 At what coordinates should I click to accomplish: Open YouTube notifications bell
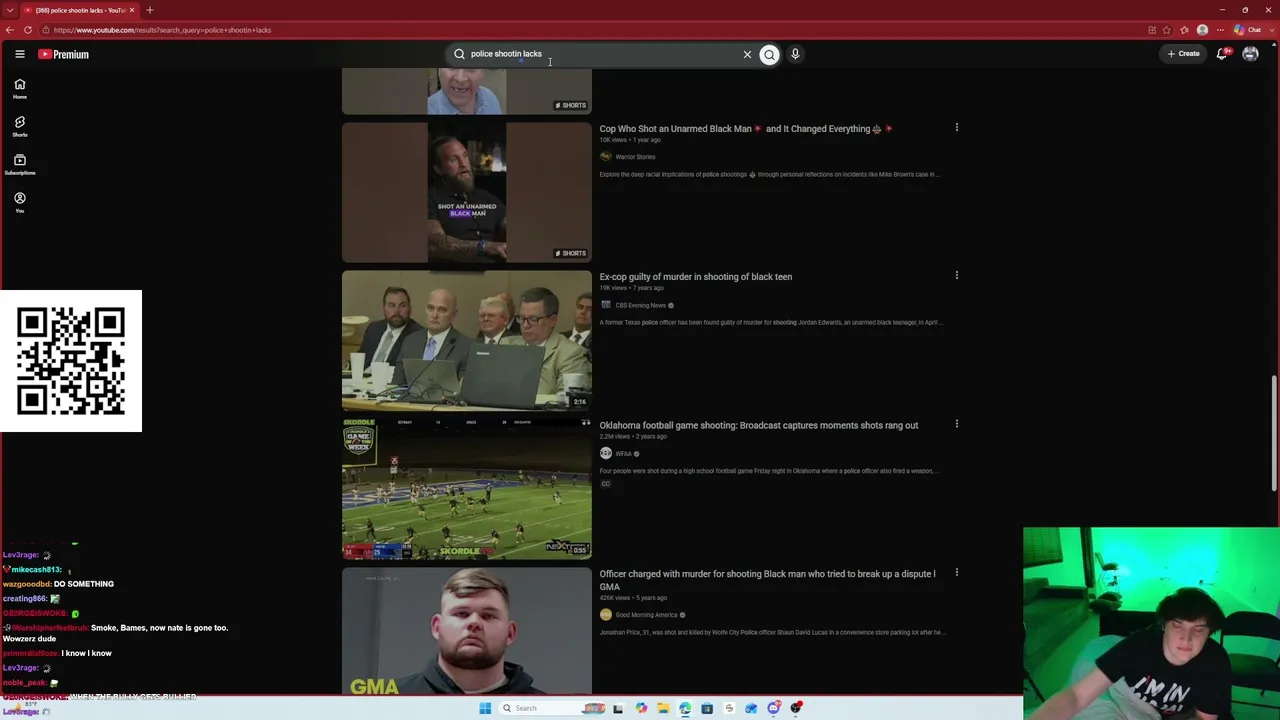click(x=1222, y=54)
